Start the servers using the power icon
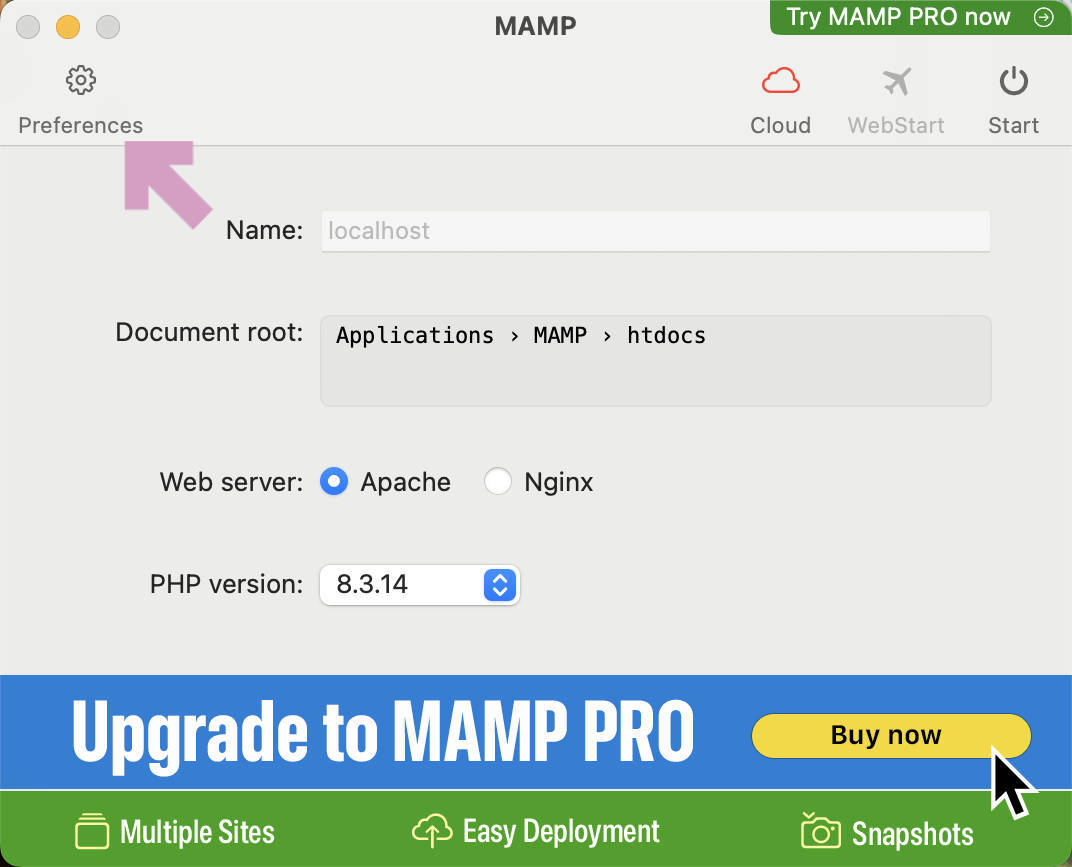Image resolution: width=1072 pixels, height=867 pixels. pos(1013,80)
